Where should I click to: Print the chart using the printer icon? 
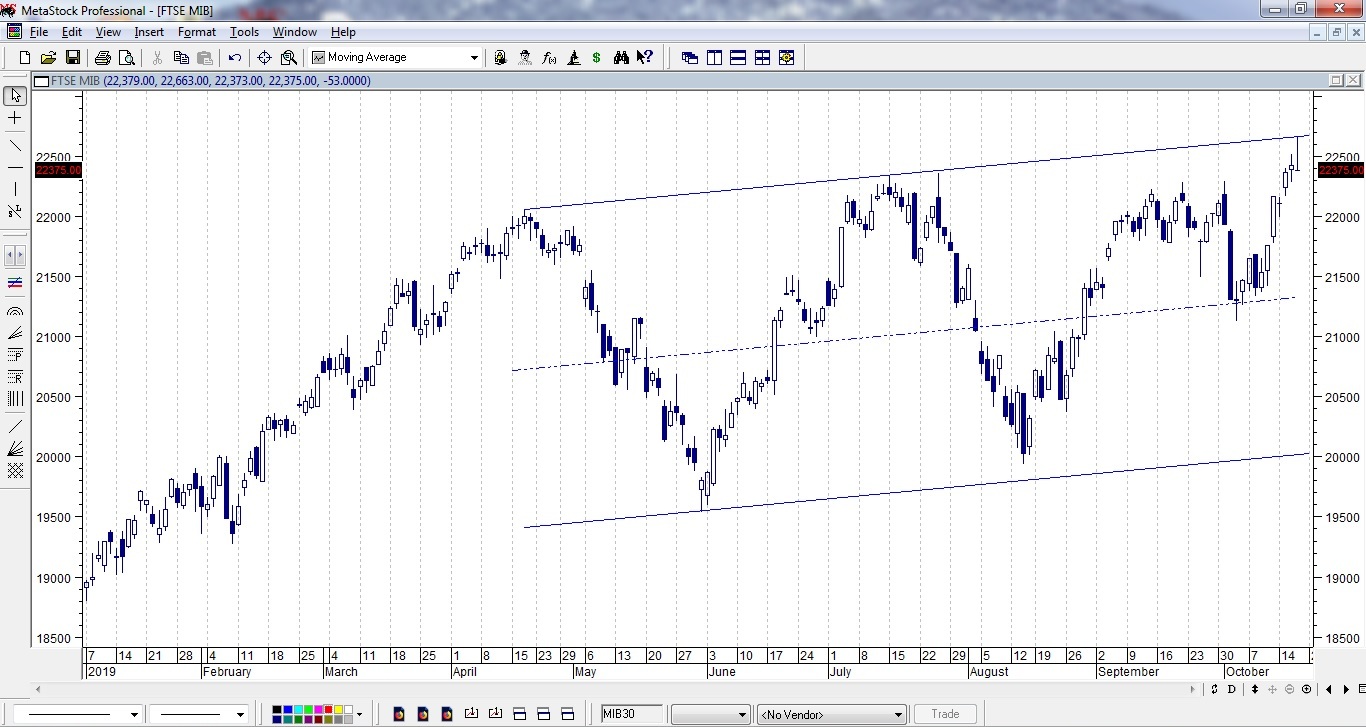click(x=102, y=58)
